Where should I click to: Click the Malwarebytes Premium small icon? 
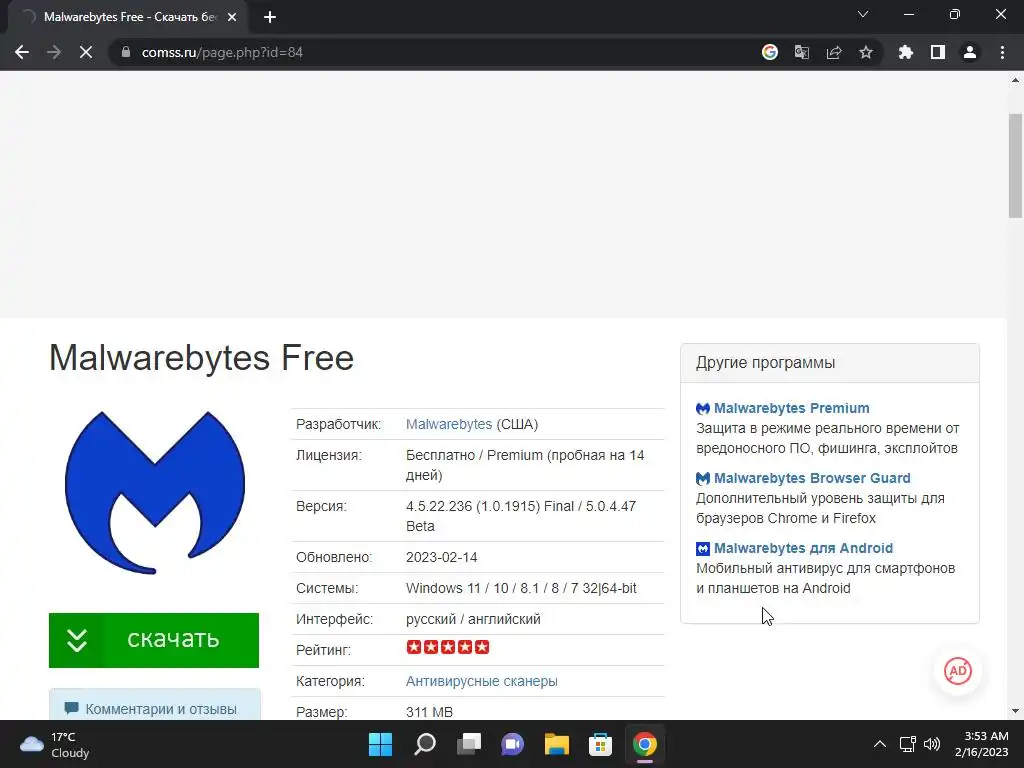point(703,409)
